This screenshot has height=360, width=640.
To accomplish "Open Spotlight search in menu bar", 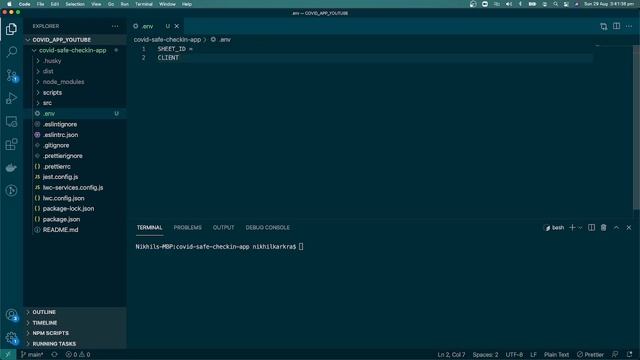I will (556, 4).
